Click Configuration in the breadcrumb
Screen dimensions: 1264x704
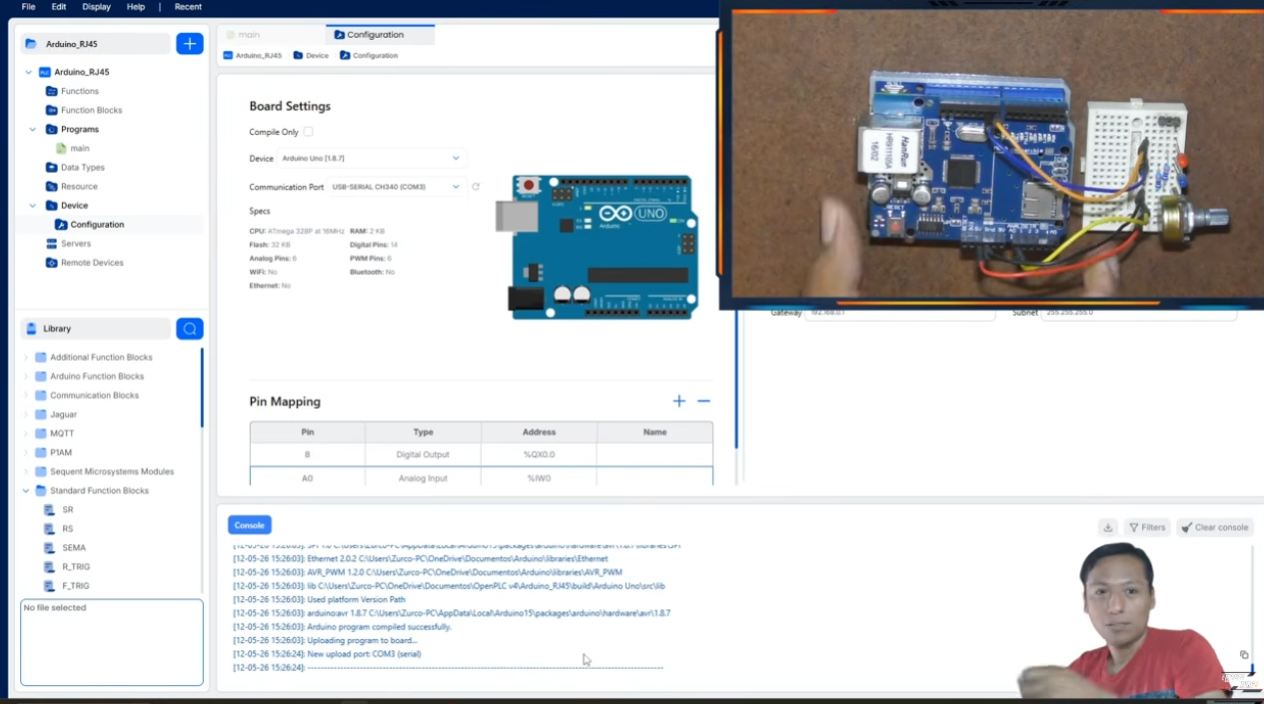(x=369, y=56)
